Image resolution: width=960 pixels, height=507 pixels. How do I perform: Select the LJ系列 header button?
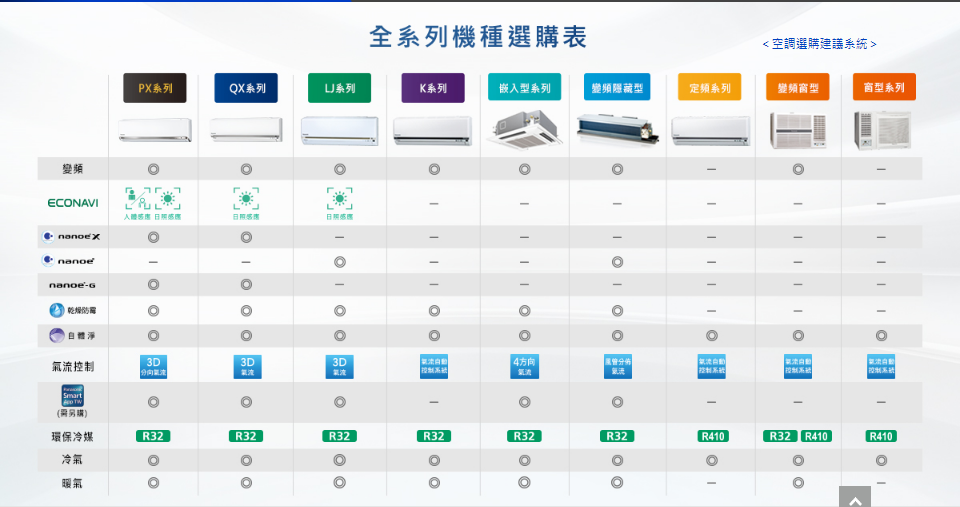coord(339,88)
